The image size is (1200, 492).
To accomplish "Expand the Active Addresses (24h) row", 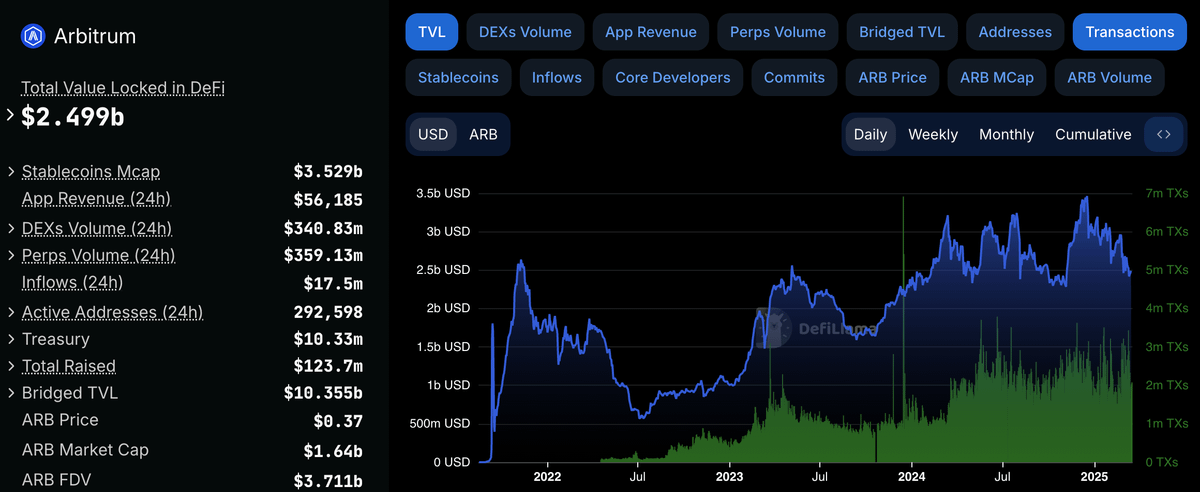I will 10,312.
